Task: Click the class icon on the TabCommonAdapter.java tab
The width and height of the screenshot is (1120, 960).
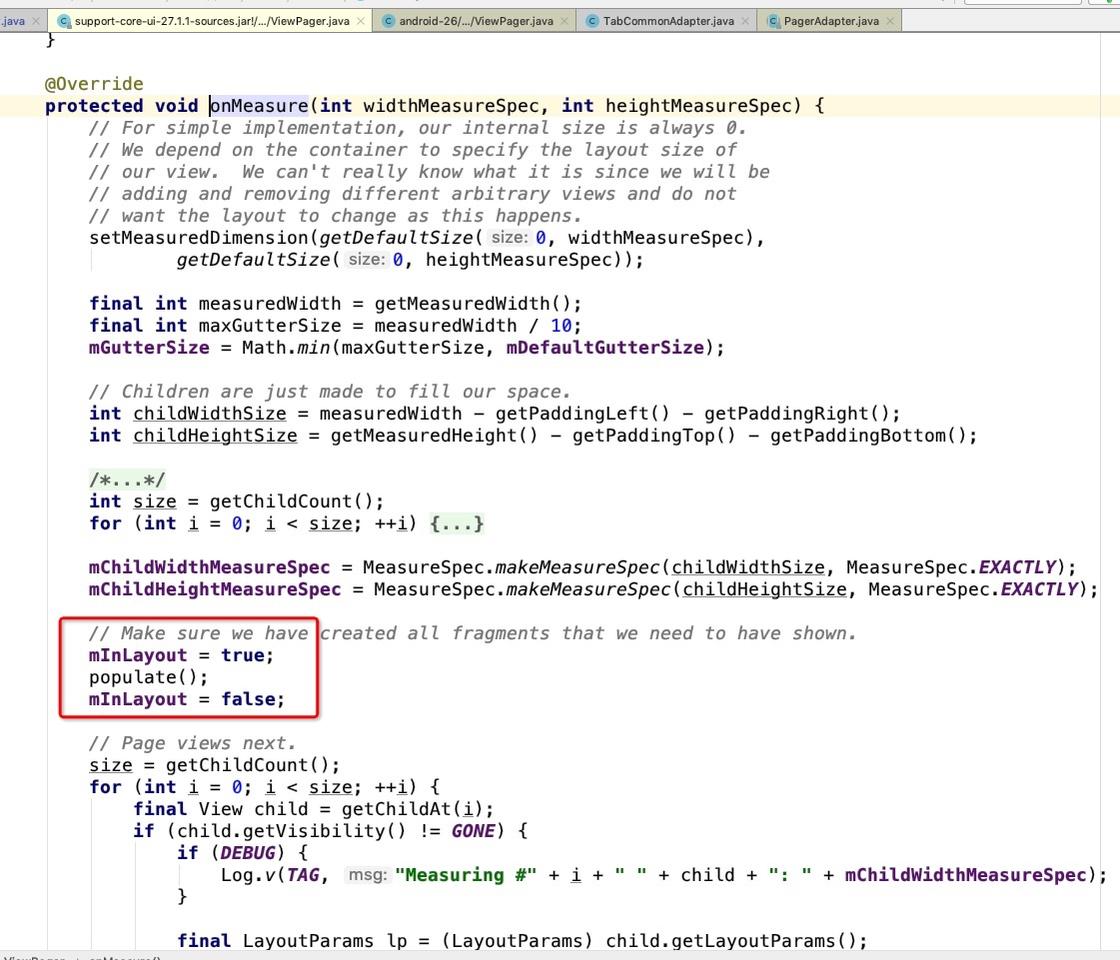Action: pyautogui.click(x=592, y=21)
